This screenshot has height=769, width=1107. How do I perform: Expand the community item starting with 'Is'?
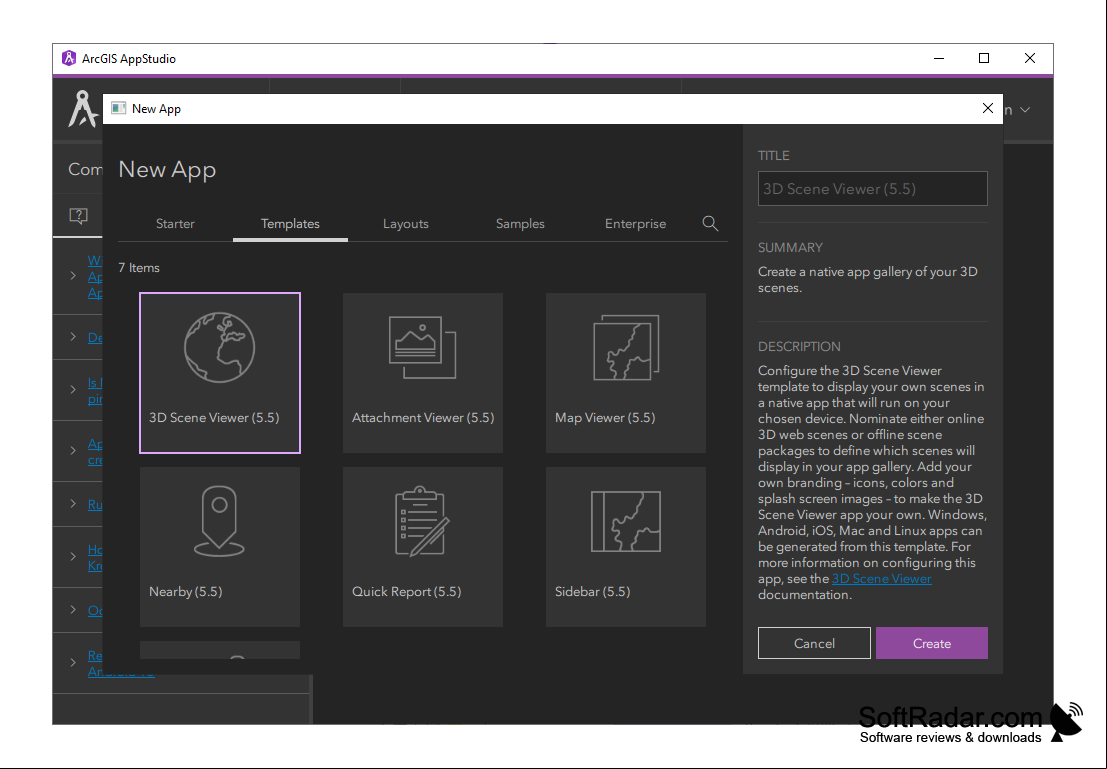point(73,390)
